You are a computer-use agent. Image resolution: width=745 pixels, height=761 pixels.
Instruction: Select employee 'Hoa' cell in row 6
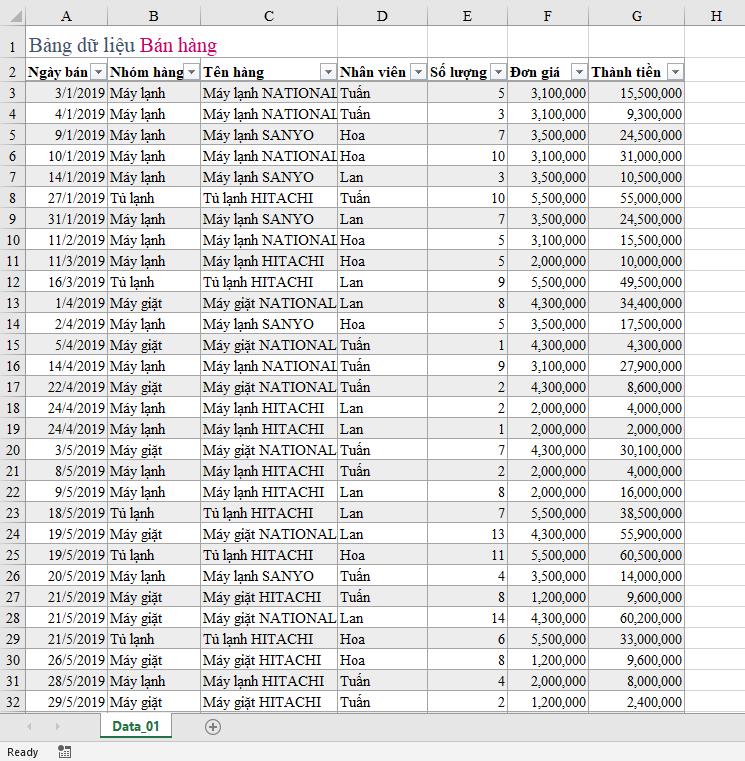pyautogui.click(x=382, y=156)
